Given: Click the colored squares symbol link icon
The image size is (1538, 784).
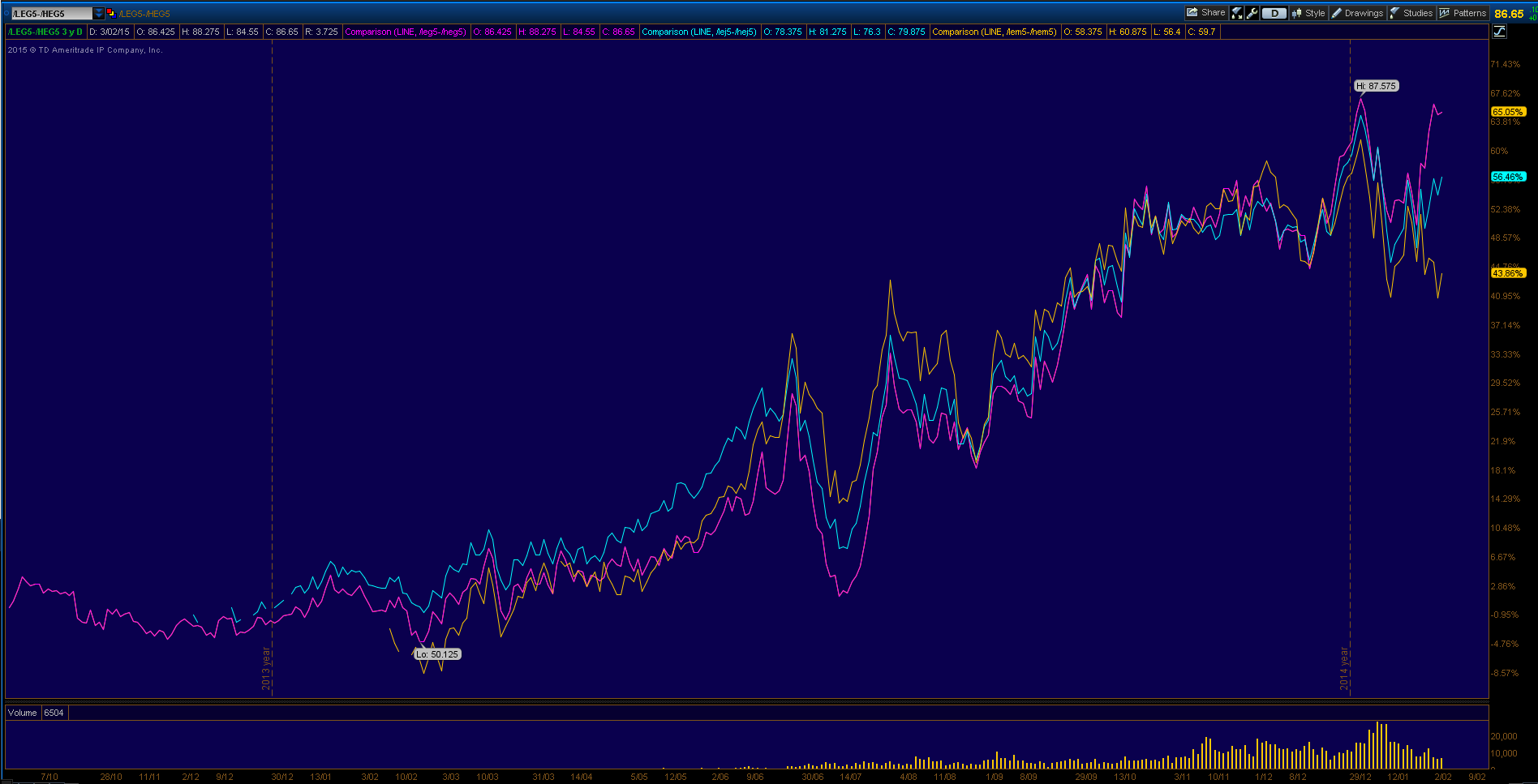Looking at the screenshot, I should (x=111, y=13).
